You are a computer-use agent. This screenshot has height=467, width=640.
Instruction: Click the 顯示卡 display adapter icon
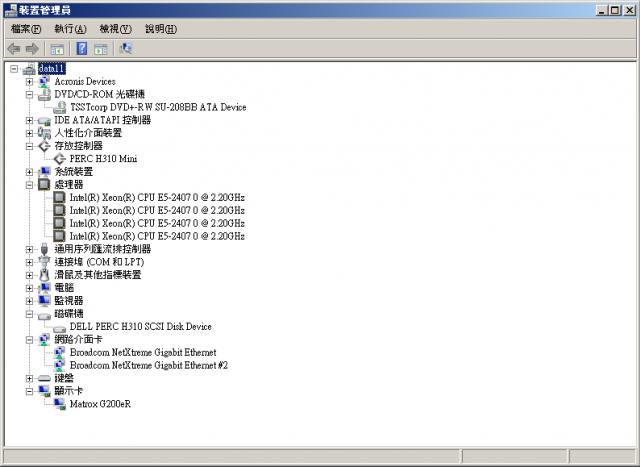tap(44, 391)
